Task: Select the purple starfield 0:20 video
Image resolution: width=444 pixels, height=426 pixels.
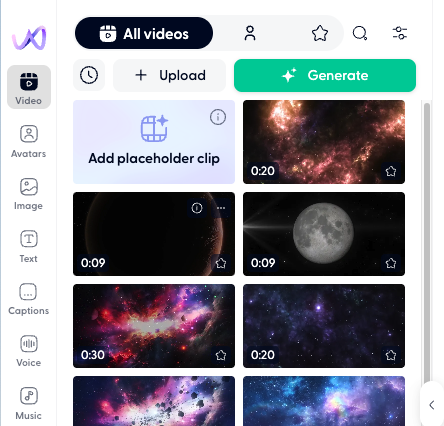Action: point(324,326)
